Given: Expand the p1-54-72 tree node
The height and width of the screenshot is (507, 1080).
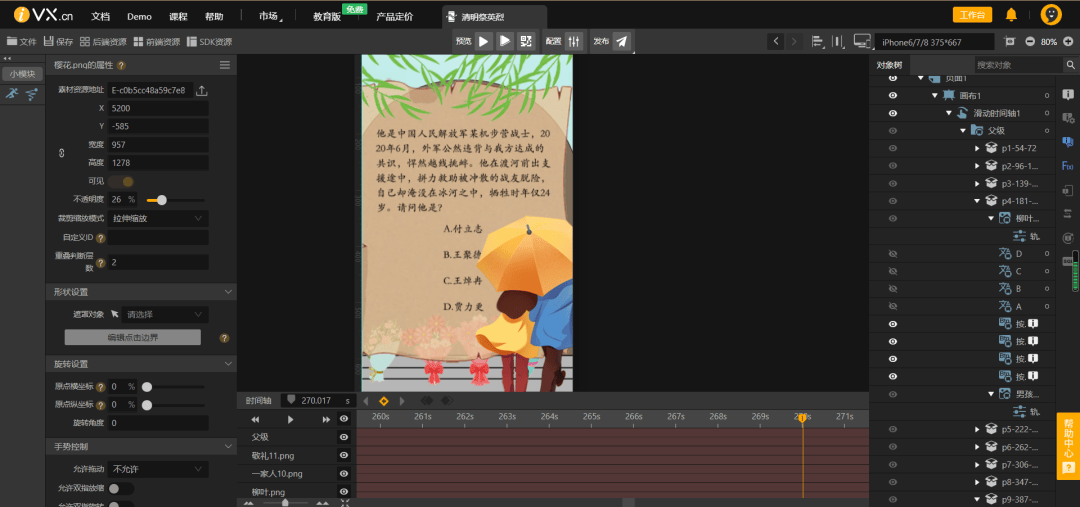Looking at the screenshot, I should pyautogui.click(x=977, y=148).
